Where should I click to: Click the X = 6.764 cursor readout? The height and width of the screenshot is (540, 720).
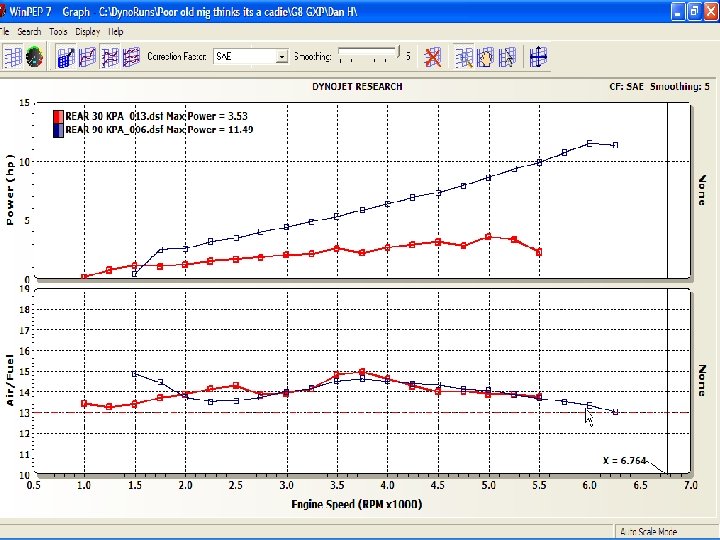(x=625, y=461)
